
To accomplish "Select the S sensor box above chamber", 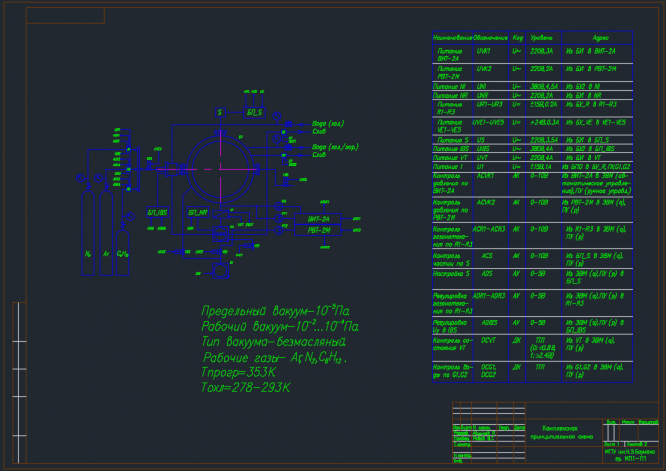I will pyautogui.click(x=220, y=113).
